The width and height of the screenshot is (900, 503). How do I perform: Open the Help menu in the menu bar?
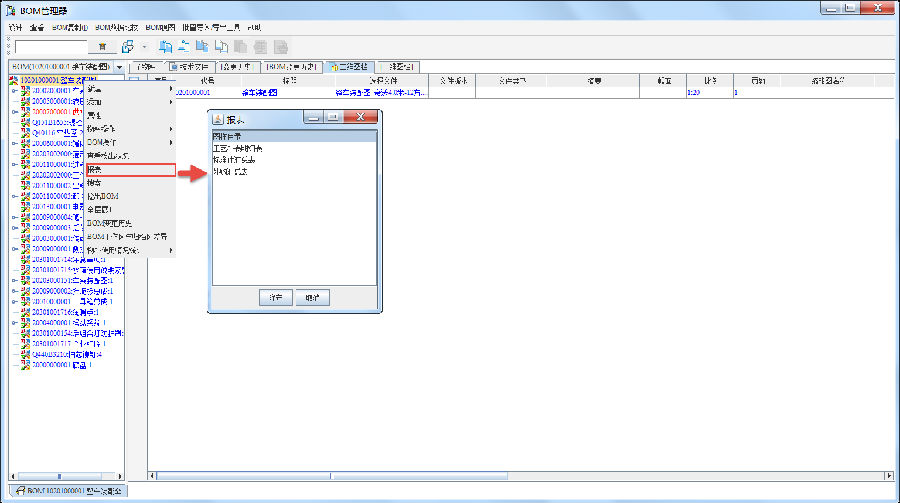(254, 27)
